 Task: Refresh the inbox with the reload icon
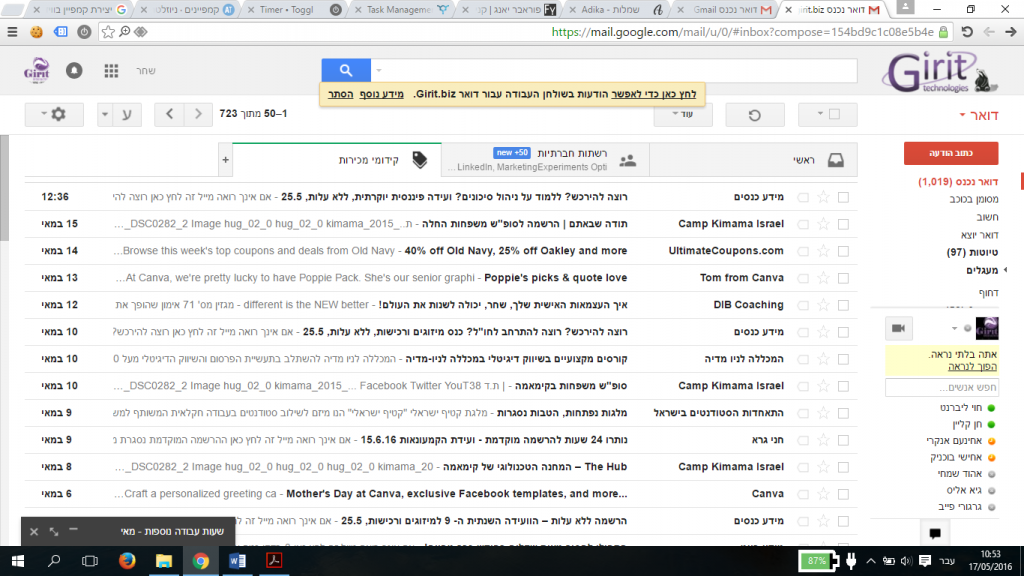754,115
